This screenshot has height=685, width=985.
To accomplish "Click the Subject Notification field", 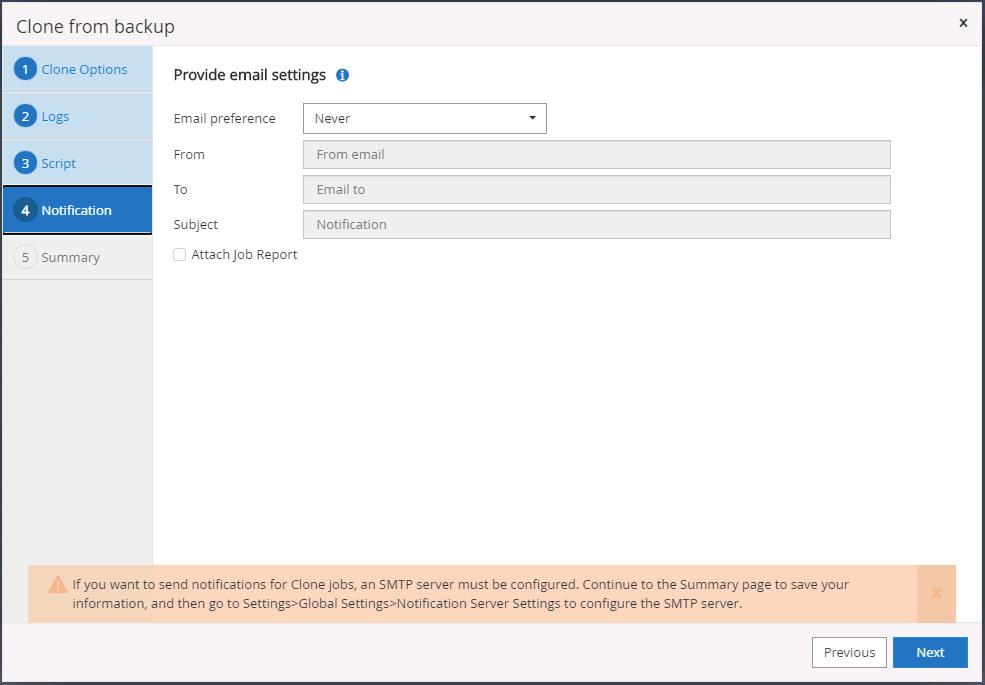I will (x=596, y=224).
